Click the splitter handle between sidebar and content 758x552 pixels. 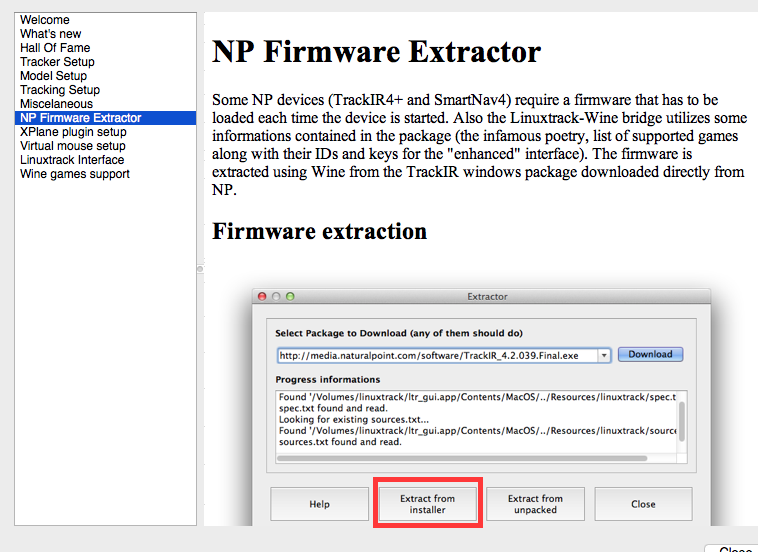point(200,269)
